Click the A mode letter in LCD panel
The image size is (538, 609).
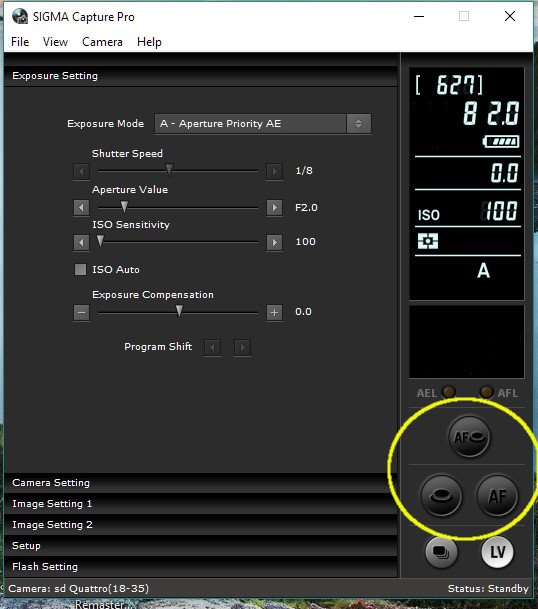point(483,271)
